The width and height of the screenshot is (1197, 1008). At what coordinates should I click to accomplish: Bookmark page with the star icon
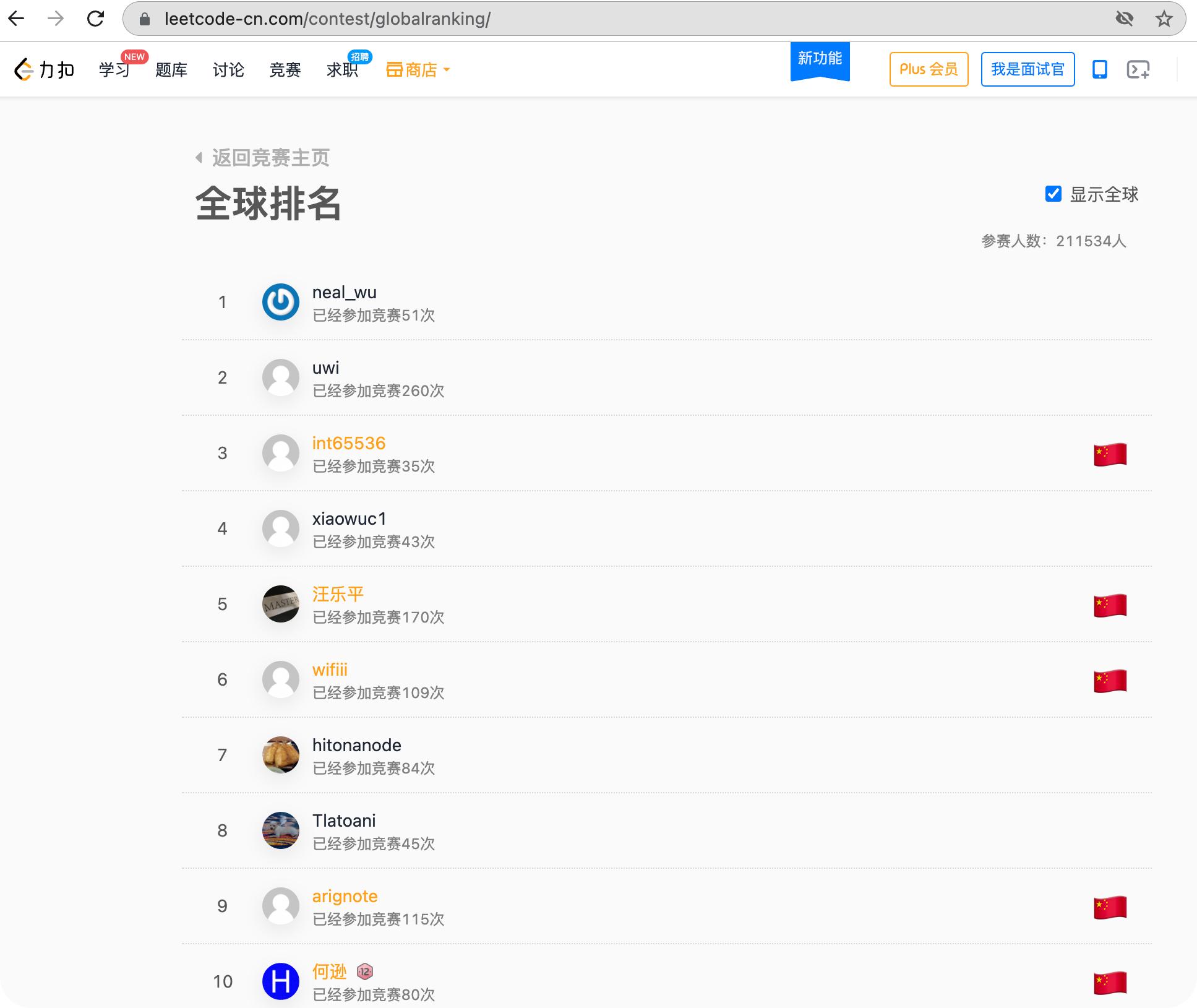point(1164,19)
